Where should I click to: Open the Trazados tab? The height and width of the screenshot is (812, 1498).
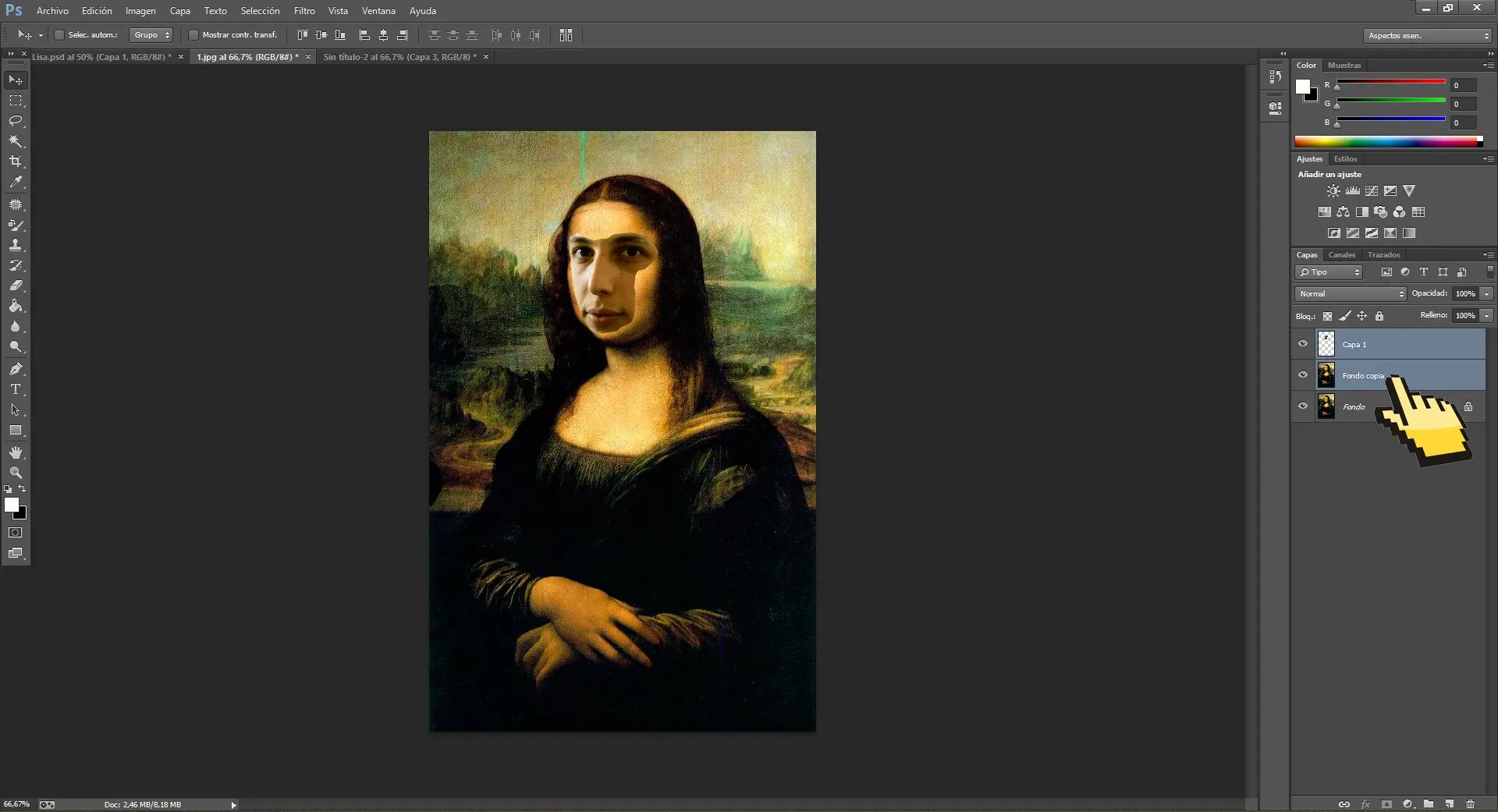tap(1383, 255)
